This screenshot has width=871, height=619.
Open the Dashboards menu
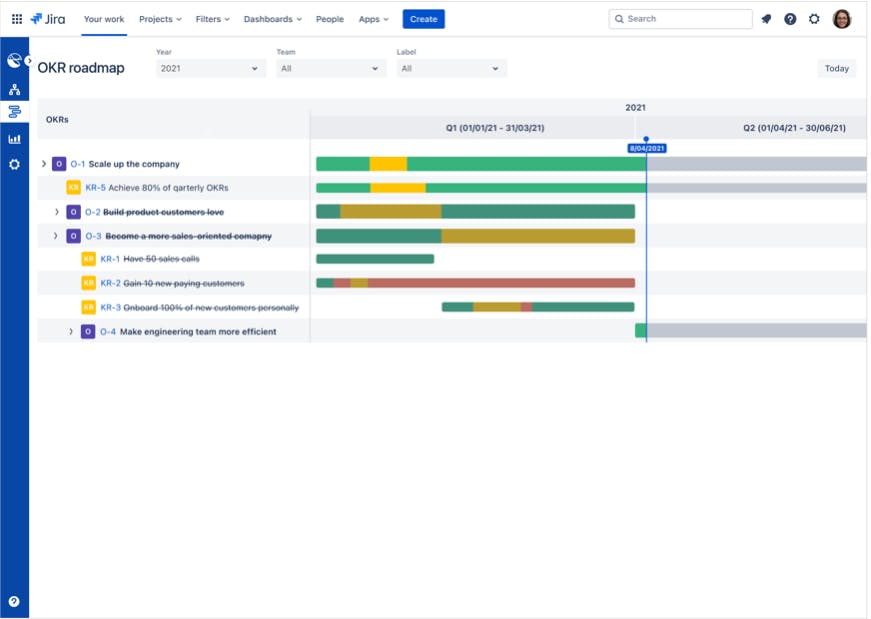point(273,19)
